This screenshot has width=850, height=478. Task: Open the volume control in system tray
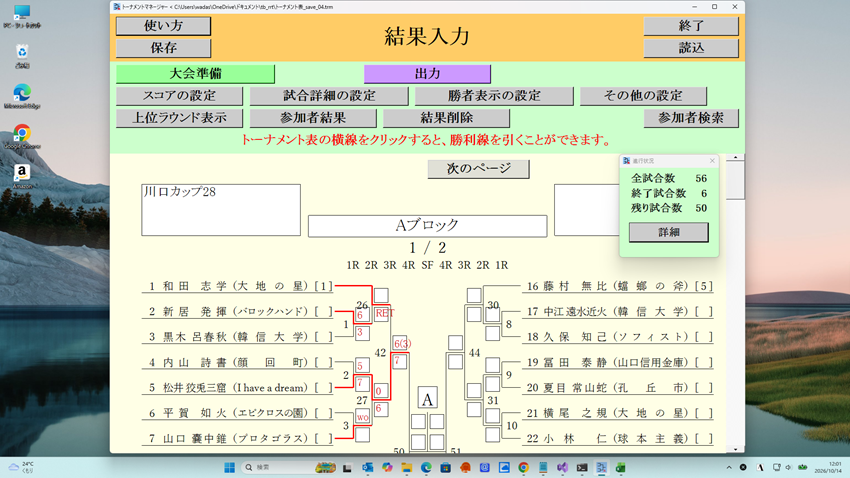click(x=789, y=467)
